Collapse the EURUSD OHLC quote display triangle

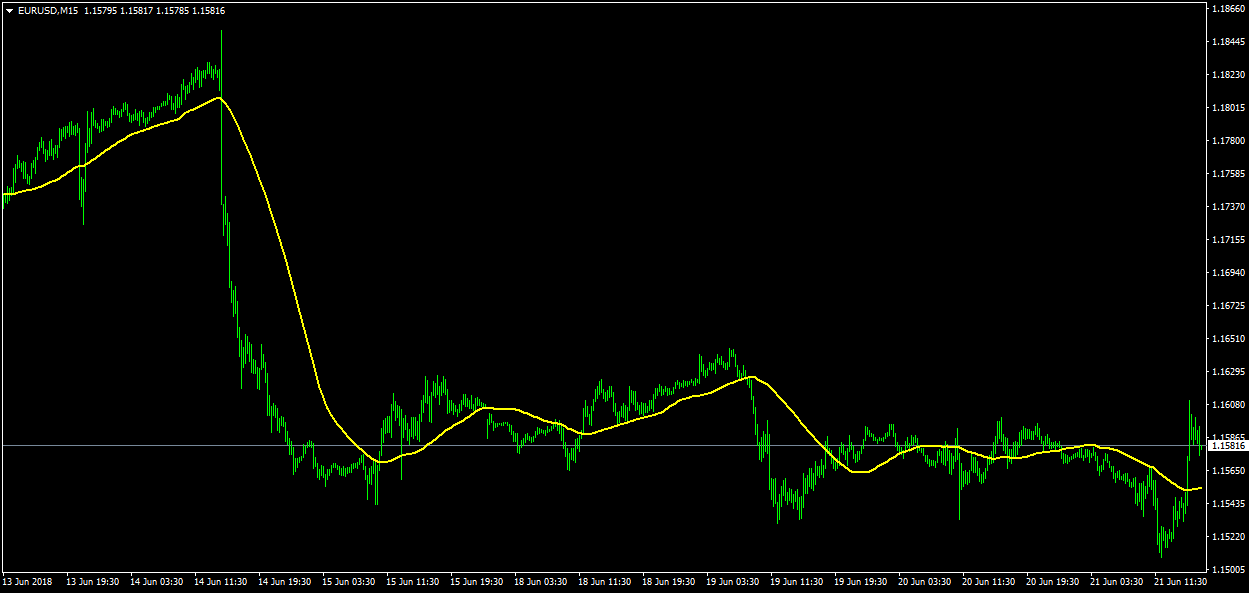pos(10,11)
